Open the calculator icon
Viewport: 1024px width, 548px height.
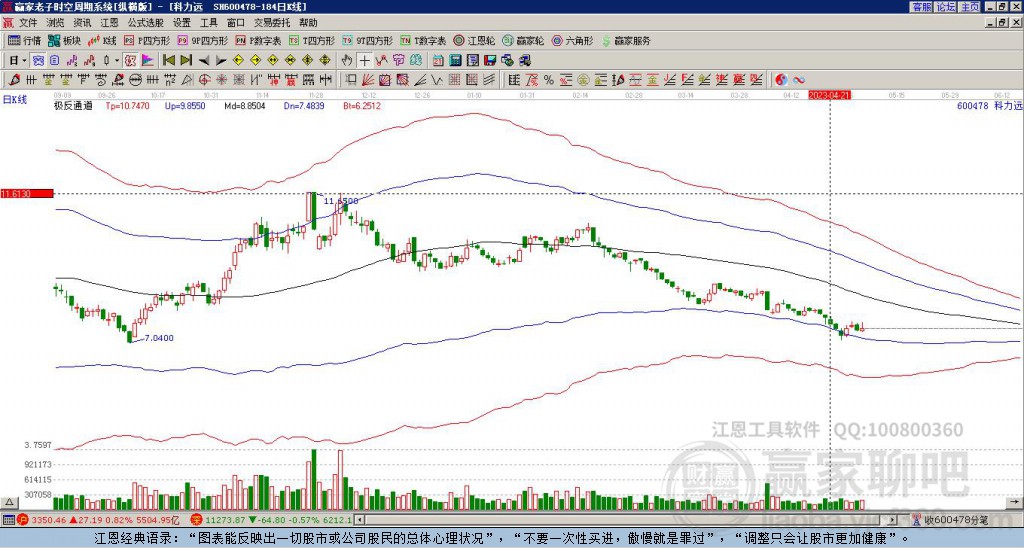tap(455, 61)
